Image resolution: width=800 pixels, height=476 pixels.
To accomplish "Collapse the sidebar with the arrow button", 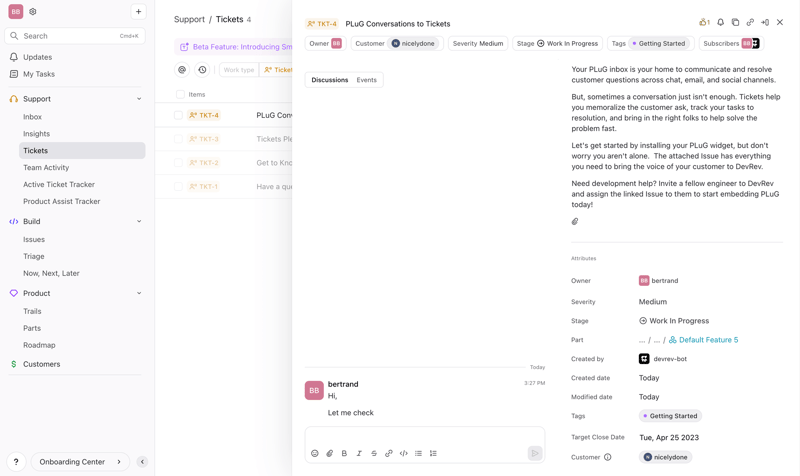I will tap(142, 462).
